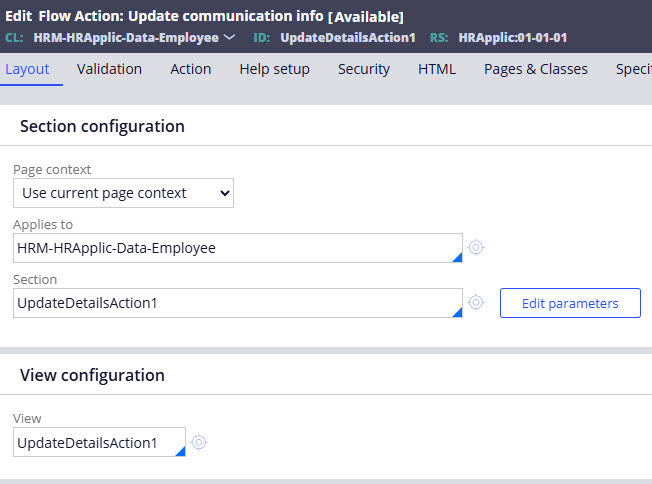Viewport: 652px width, 484px height.
Task: Switch to the Layout tab
Action: (27, 69)
